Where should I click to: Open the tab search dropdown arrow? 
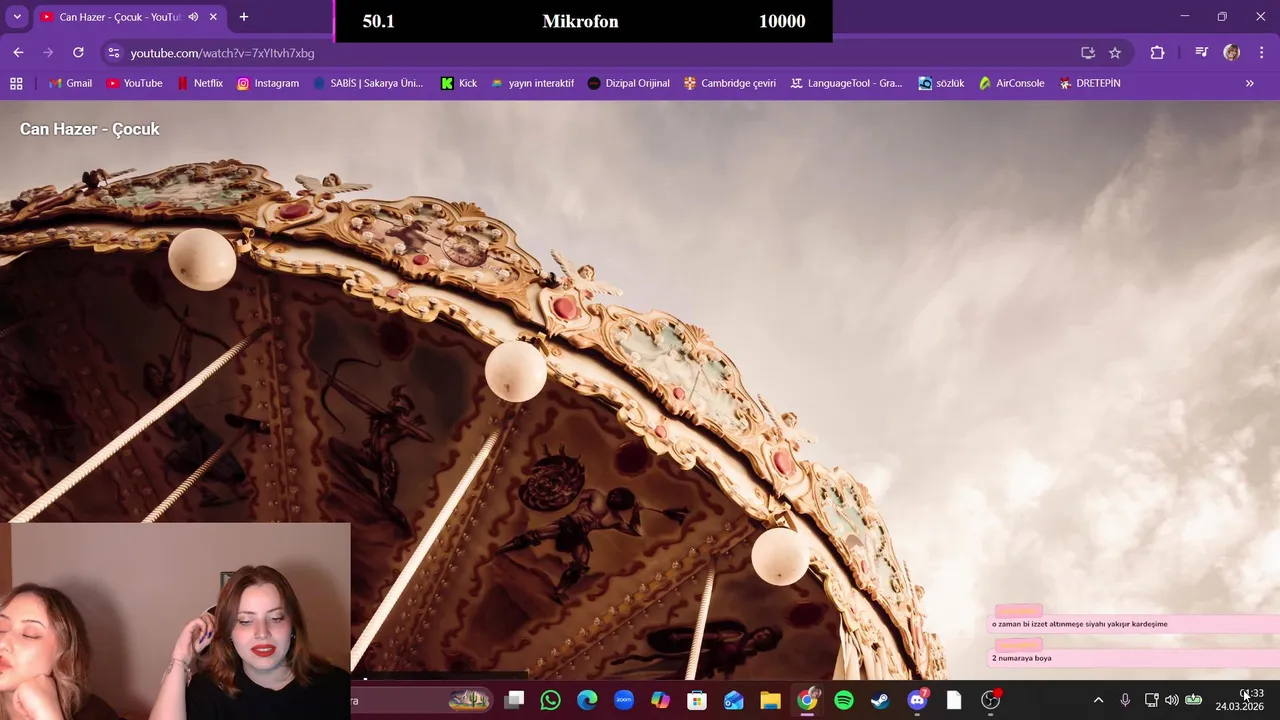17,17
